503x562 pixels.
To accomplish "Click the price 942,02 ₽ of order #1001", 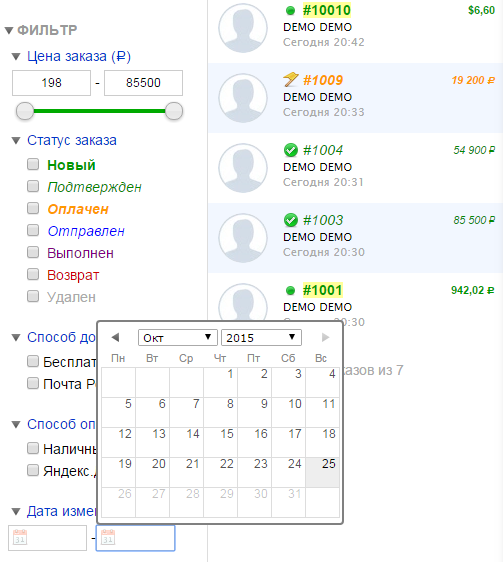I will click(473, 290).
